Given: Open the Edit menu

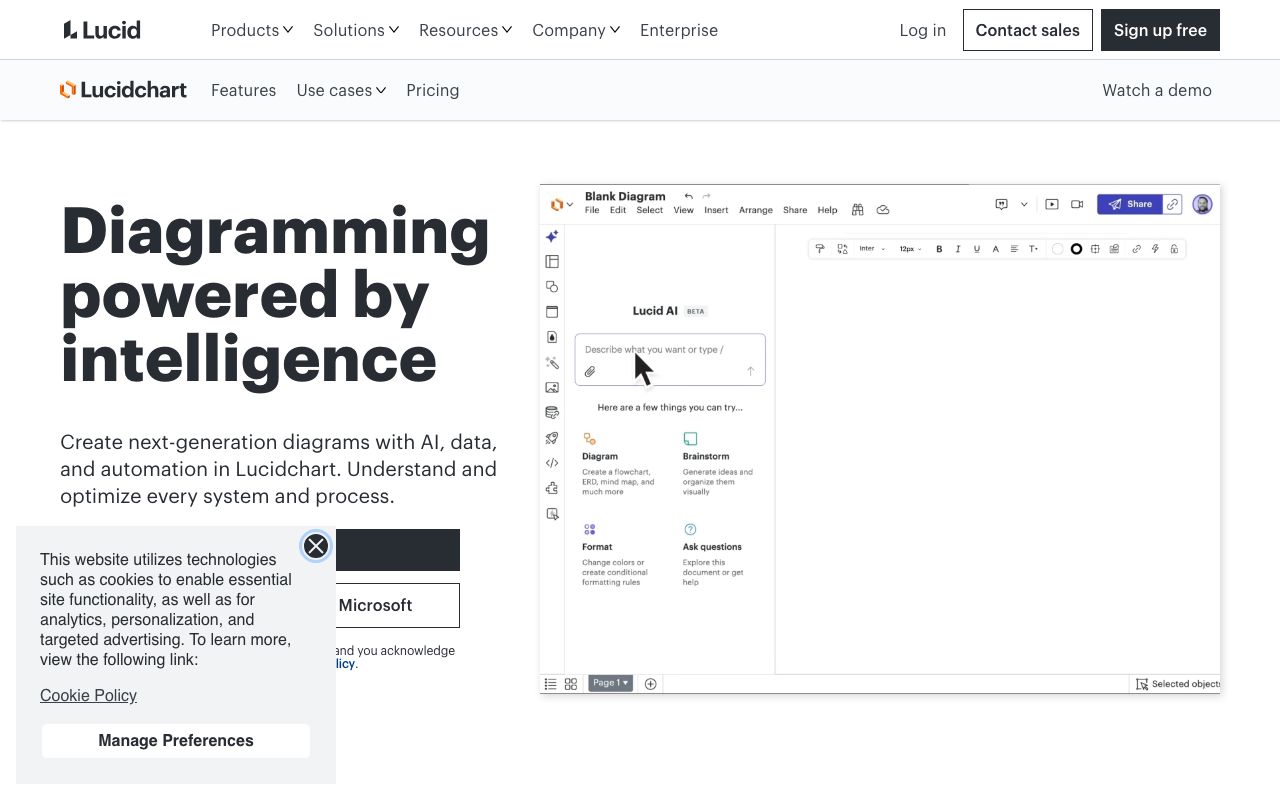Looking at the screenshot, I should point(618,210).
